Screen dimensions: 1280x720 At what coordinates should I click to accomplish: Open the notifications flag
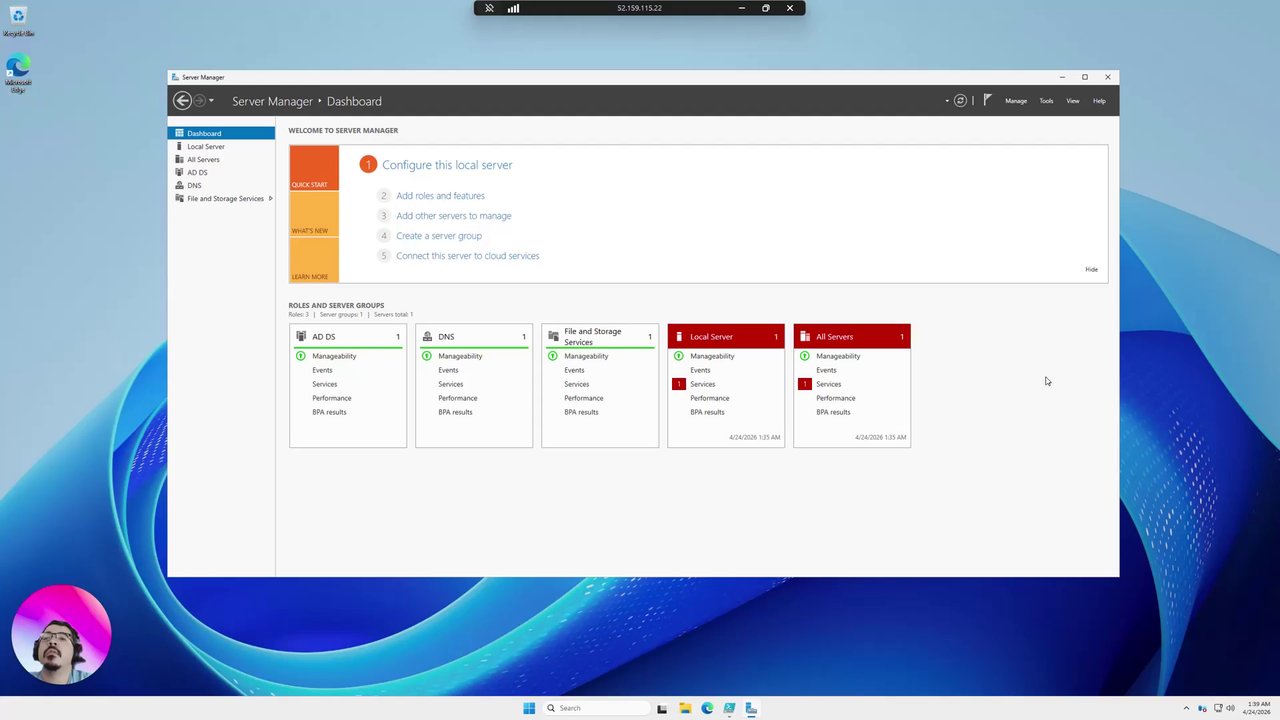tap(988, 101)
